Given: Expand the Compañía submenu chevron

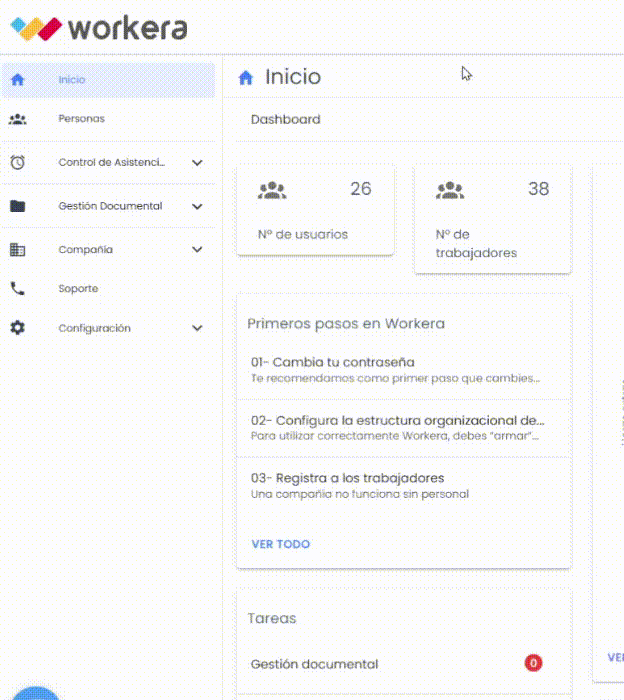Looking at the screenshot, I should click(197, 250).
